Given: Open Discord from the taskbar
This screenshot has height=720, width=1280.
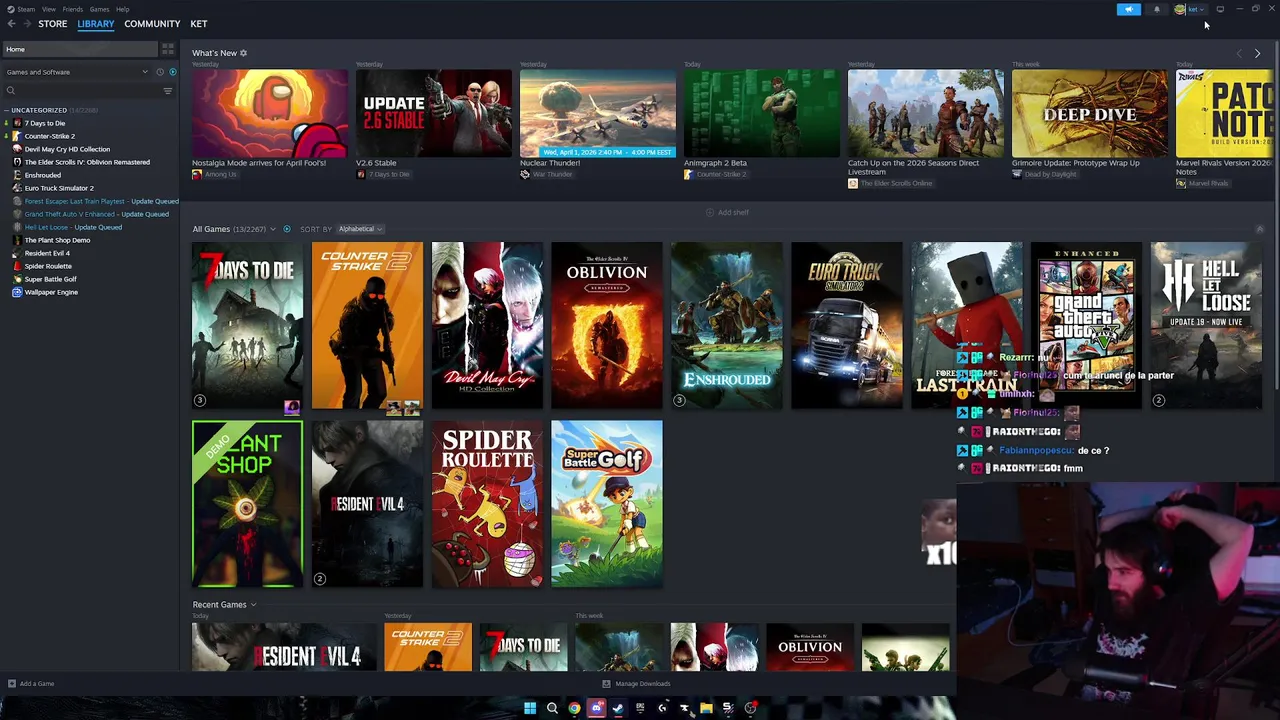Looking at the screenshot, I should click(596, 708).
